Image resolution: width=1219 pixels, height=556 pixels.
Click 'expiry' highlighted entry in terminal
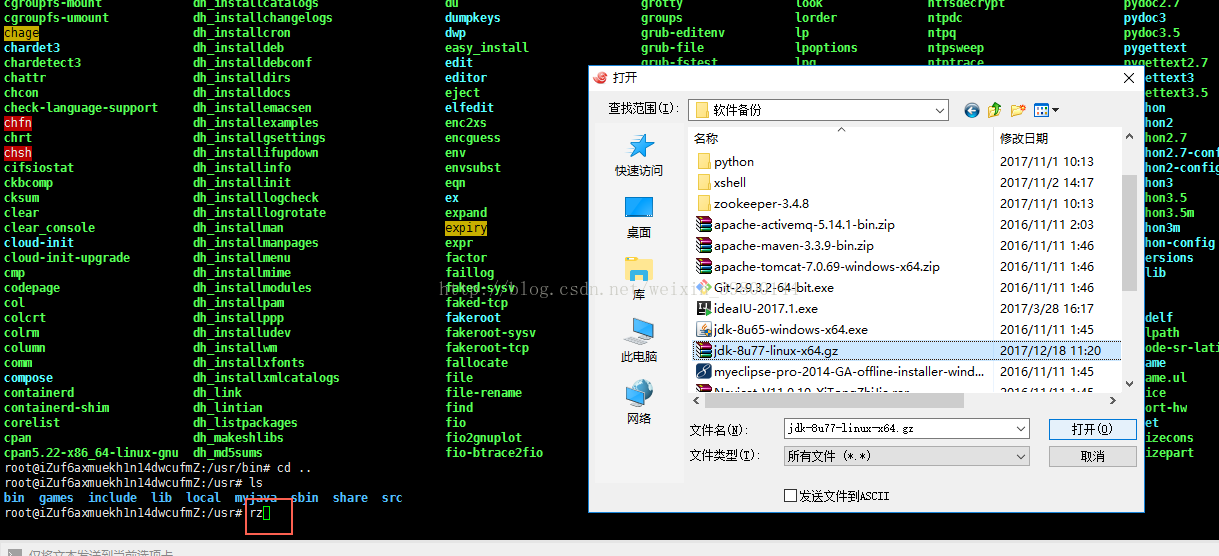coord(466,228)
